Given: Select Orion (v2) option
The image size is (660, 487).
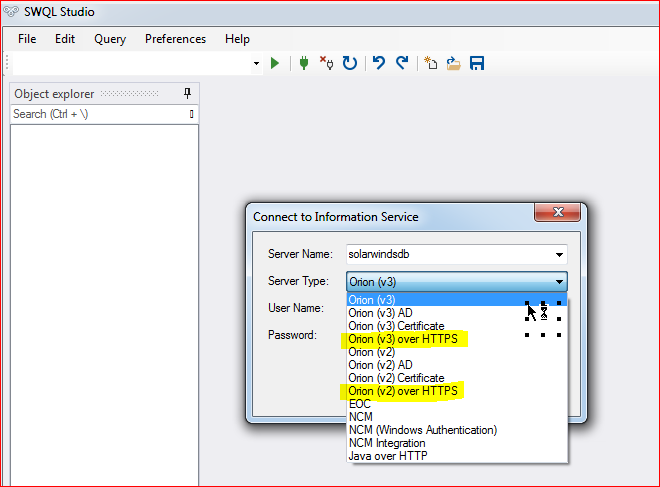Looking at the screenshot, I should pyautogui.click(x=457, y=352).
